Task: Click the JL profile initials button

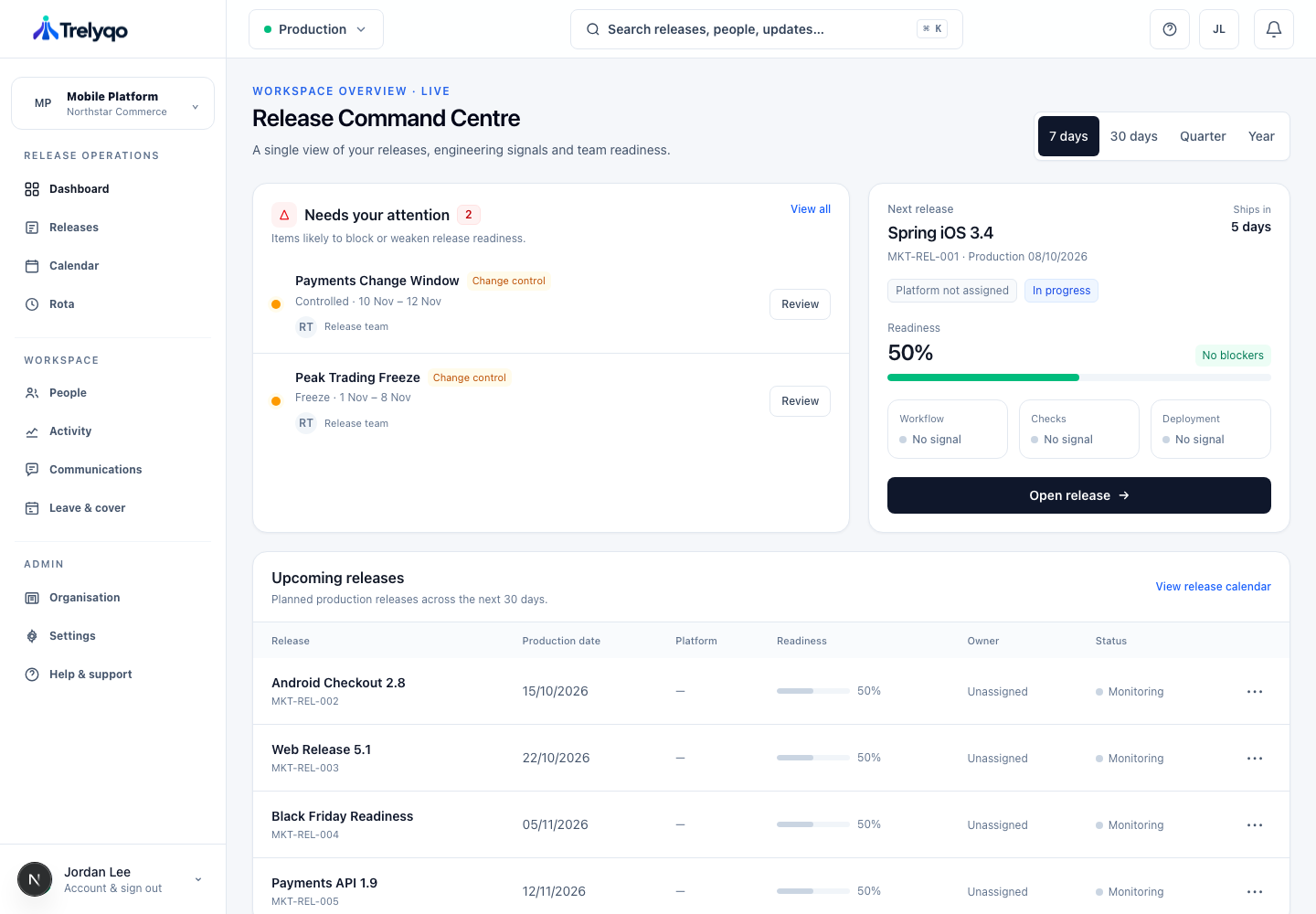Action: coord(1219,29)
